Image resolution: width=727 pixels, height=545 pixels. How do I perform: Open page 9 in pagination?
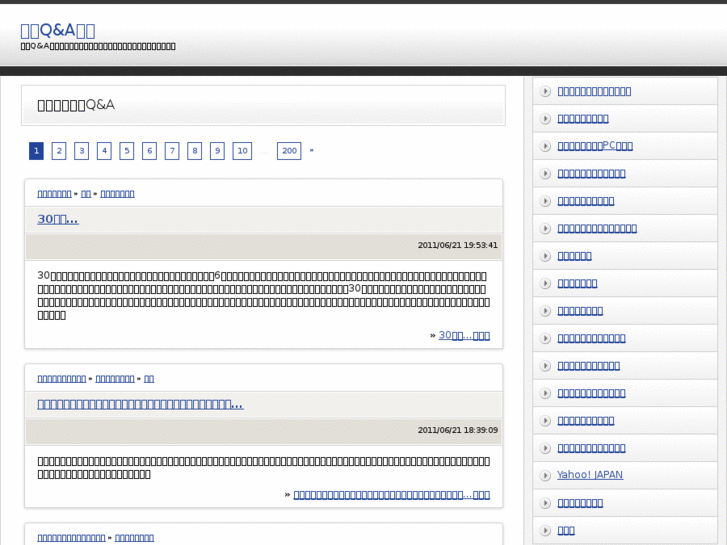point(217,151)
